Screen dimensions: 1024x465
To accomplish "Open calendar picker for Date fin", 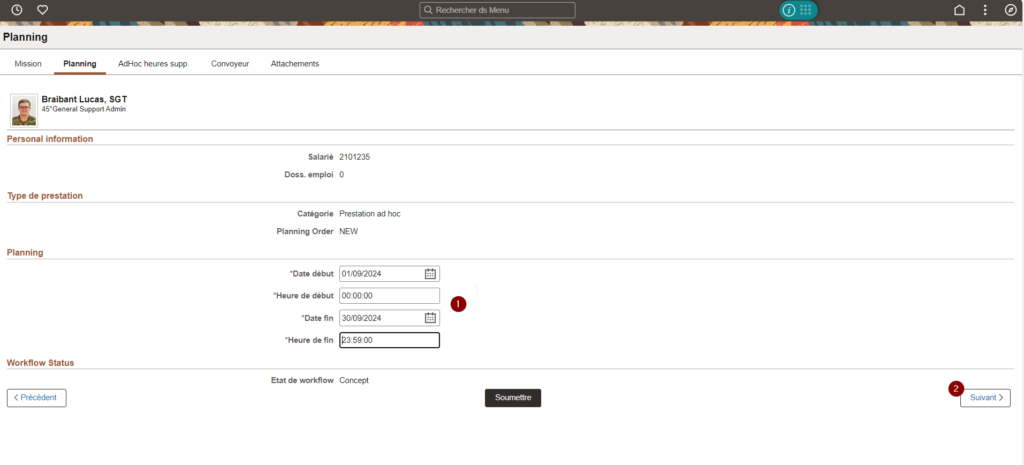I will pyautogui.click(x=430, y=318).
